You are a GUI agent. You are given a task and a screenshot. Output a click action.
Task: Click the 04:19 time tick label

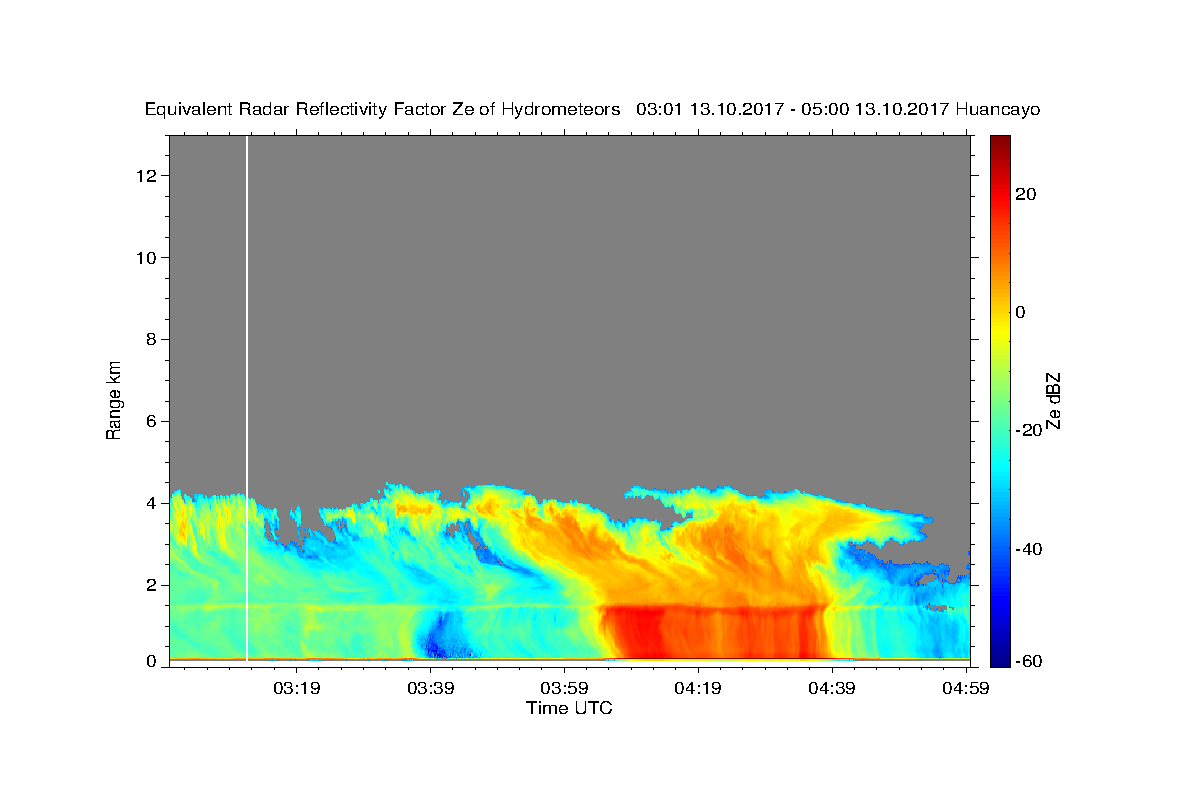pos(698,687)
